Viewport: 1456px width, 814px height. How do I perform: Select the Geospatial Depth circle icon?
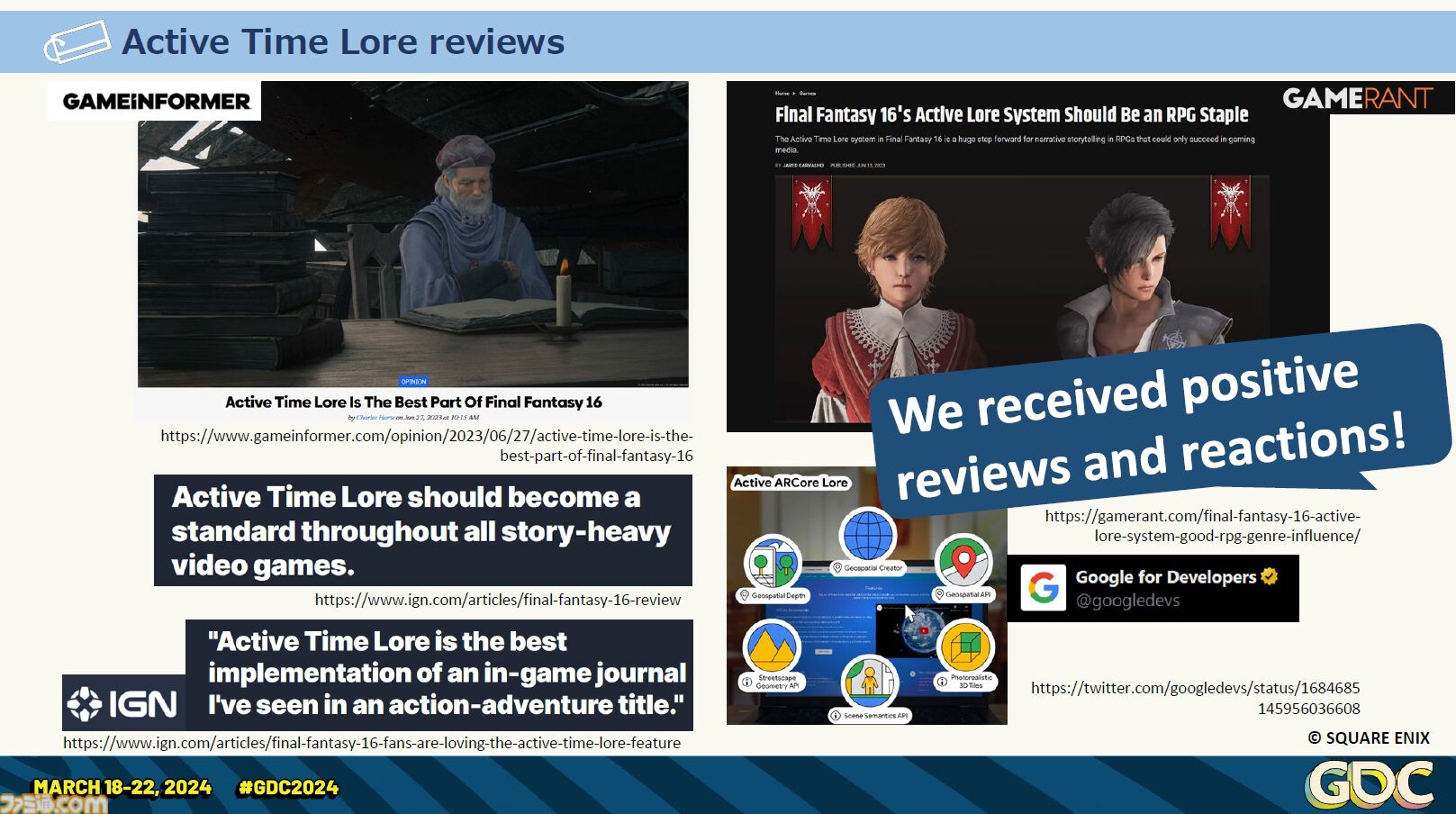(x=773, y=562)
